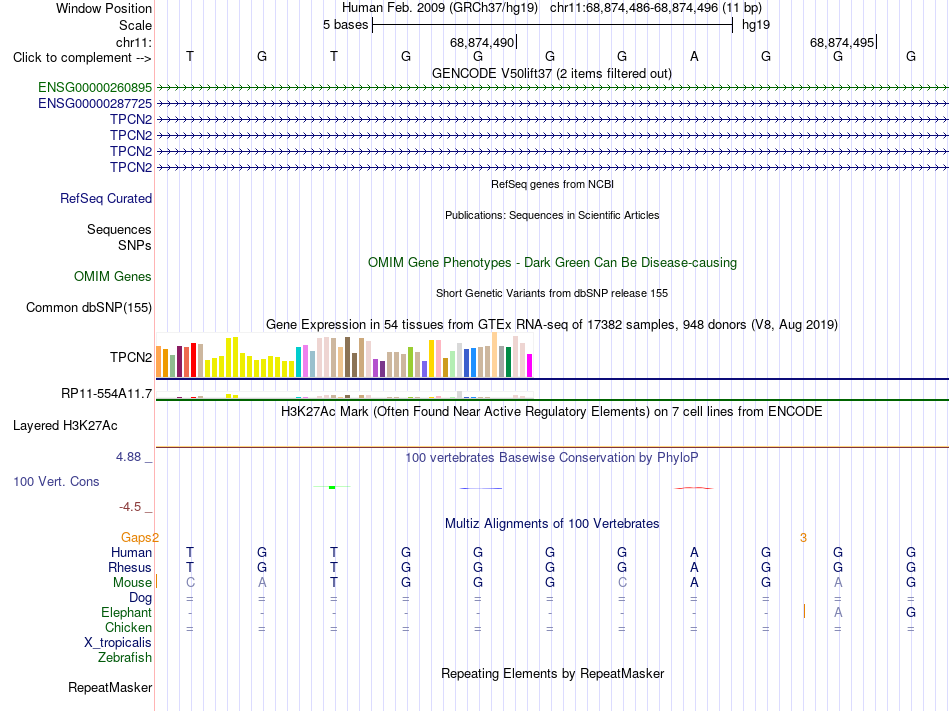
Task: Click the A base in Elephant row
Action: coord(838,612)
